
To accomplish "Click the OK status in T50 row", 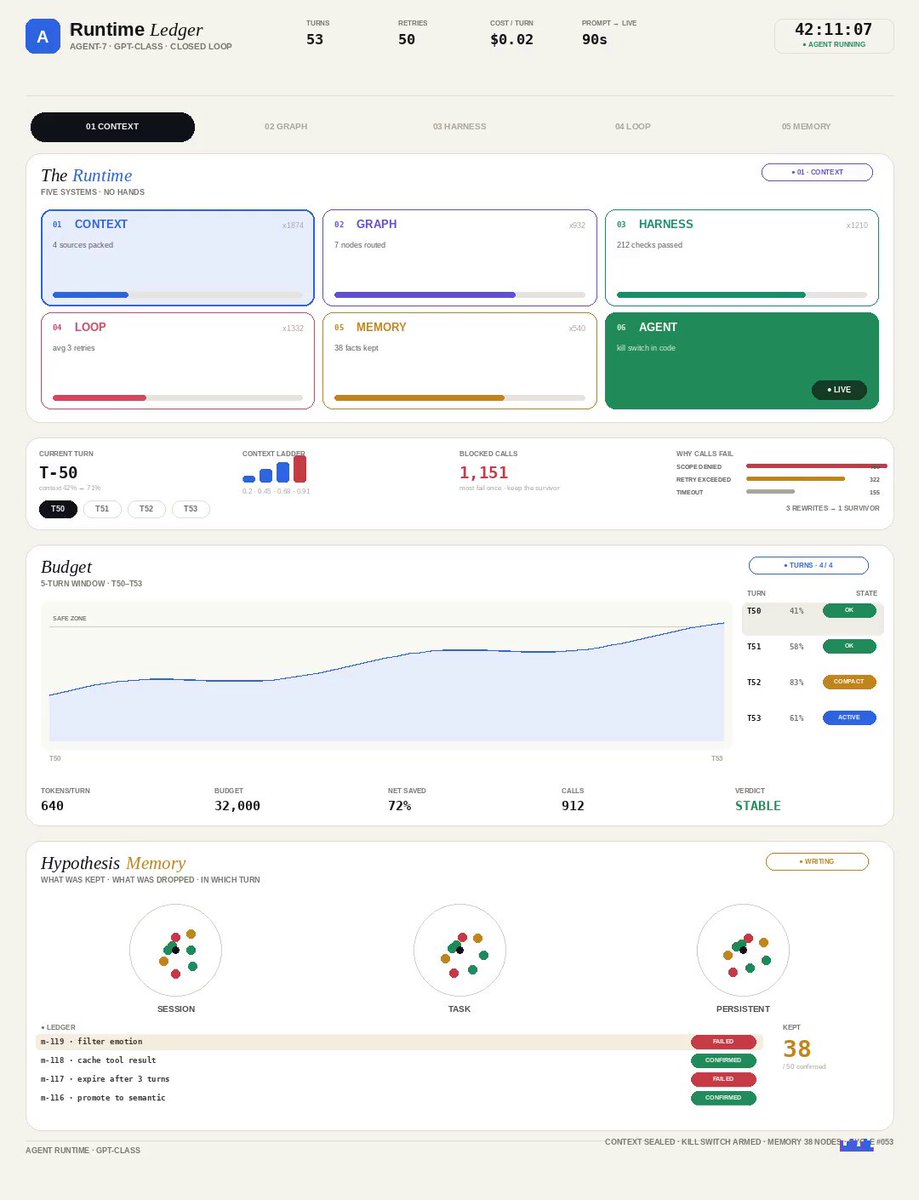I will [849, 610].
